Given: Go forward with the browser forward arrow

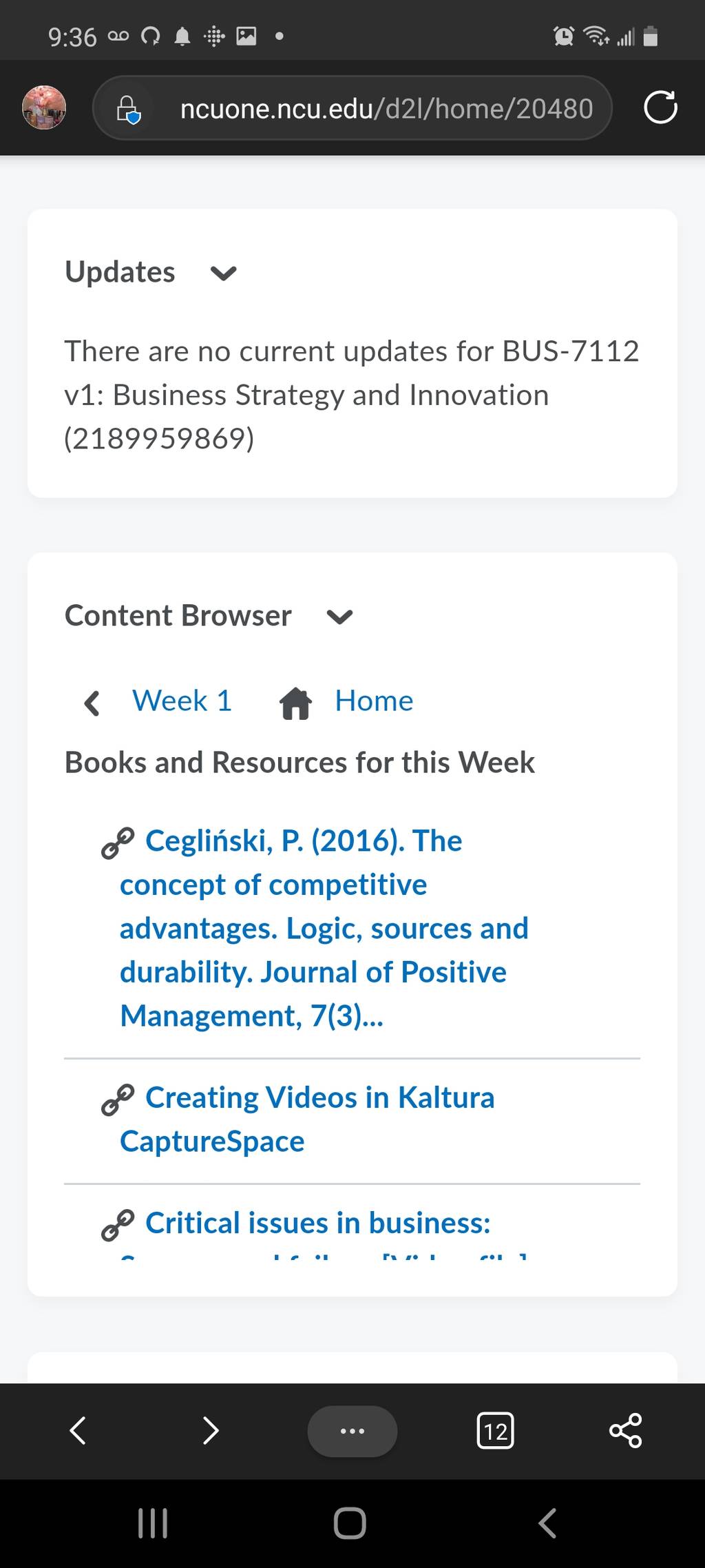Looking at the screenshot, I should 211,1431.
